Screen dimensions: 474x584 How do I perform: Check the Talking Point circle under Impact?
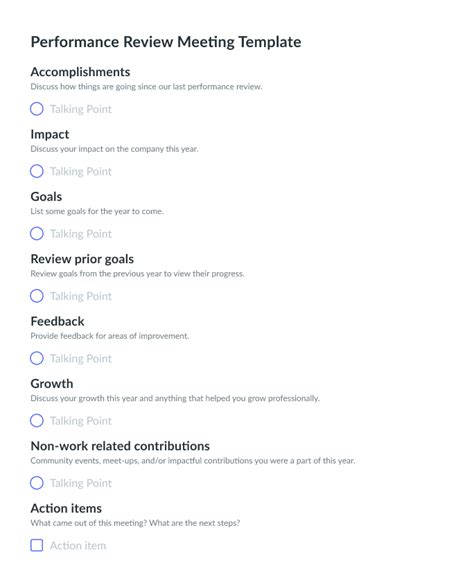click(36, 171)
